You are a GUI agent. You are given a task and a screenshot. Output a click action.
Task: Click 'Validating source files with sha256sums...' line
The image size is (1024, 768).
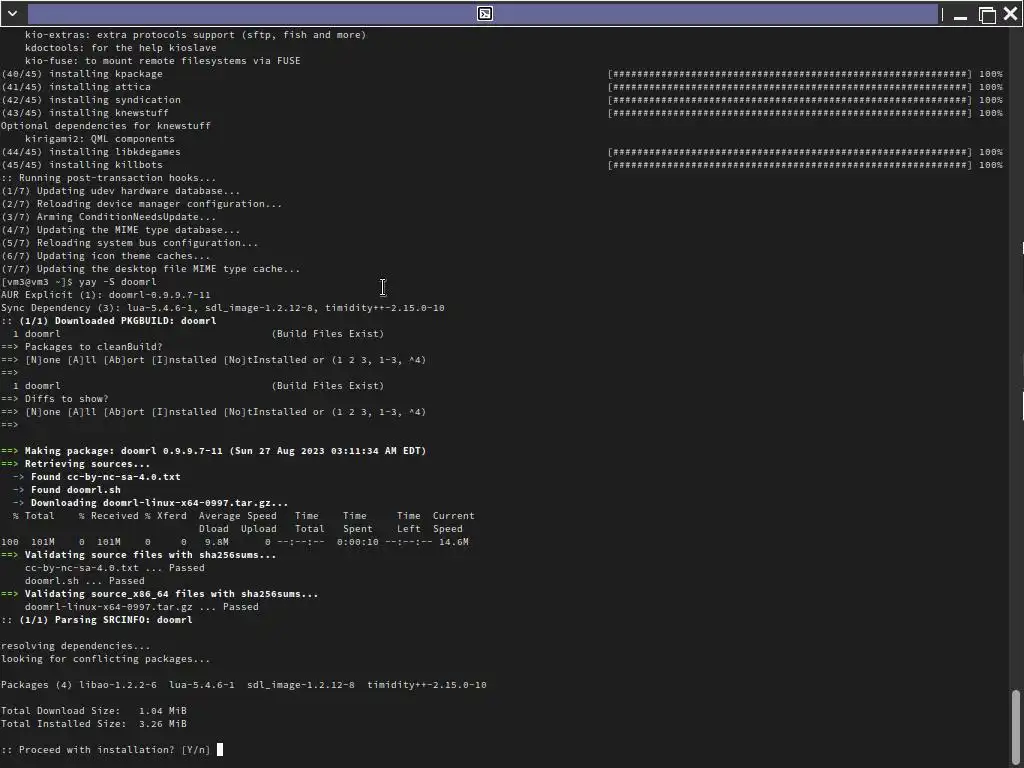click(x=138, y=555)
